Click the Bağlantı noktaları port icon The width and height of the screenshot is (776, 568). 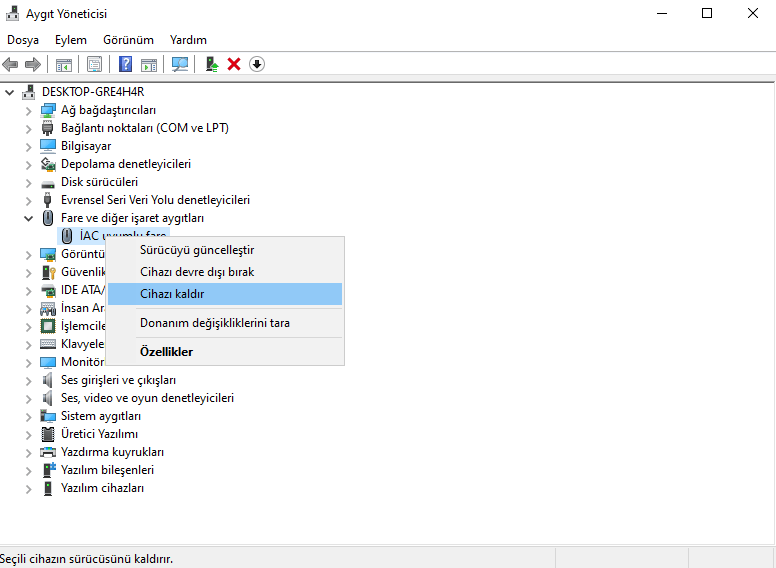tap(48, 128)
